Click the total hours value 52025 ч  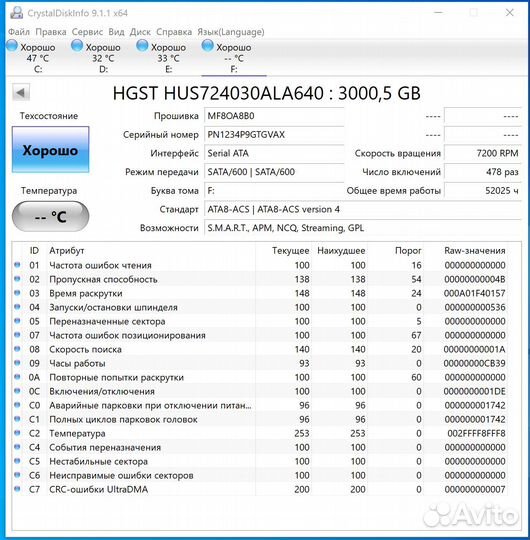(x=482, y=190)
